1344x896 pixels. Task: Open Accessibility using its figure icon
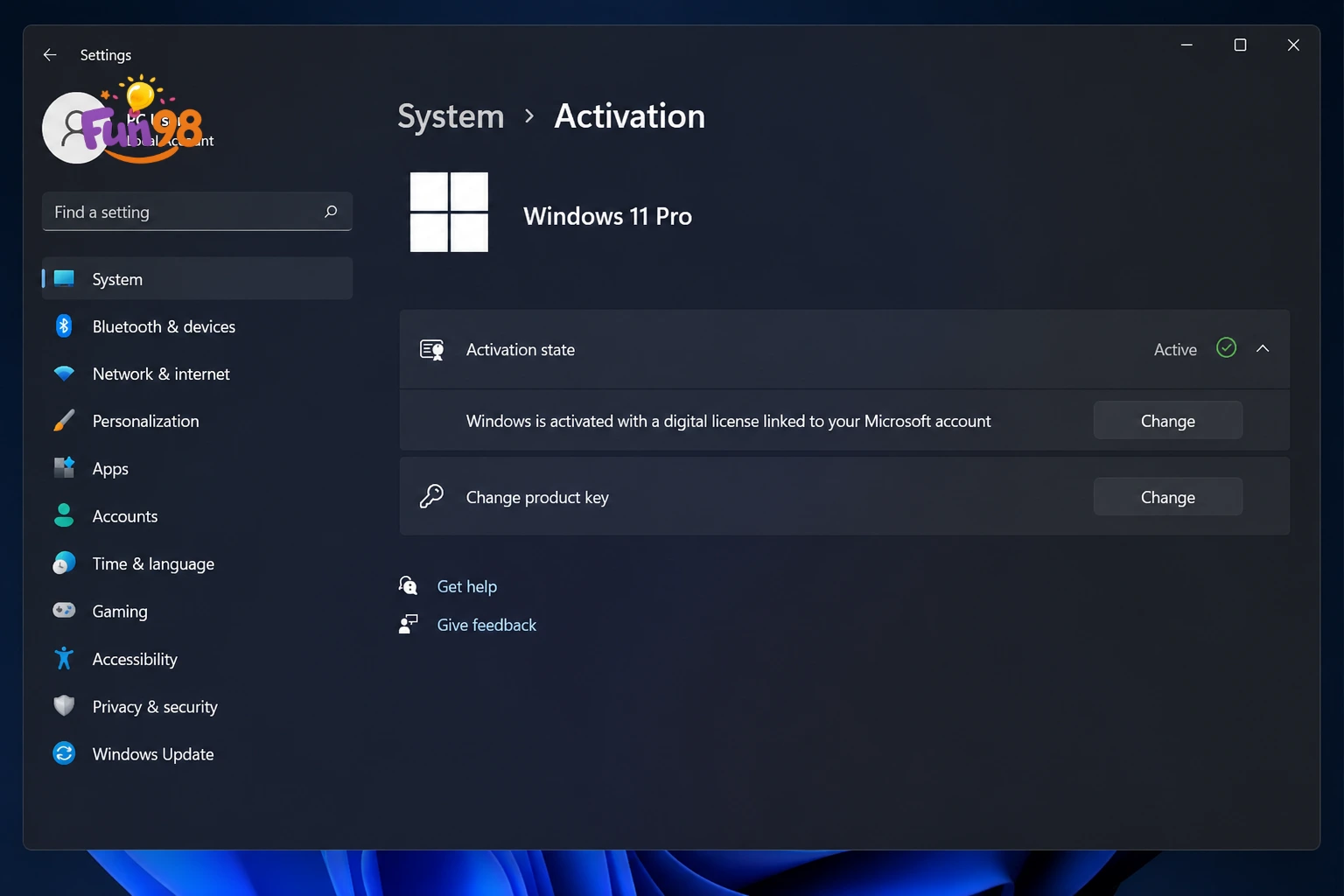pos(64,658)
